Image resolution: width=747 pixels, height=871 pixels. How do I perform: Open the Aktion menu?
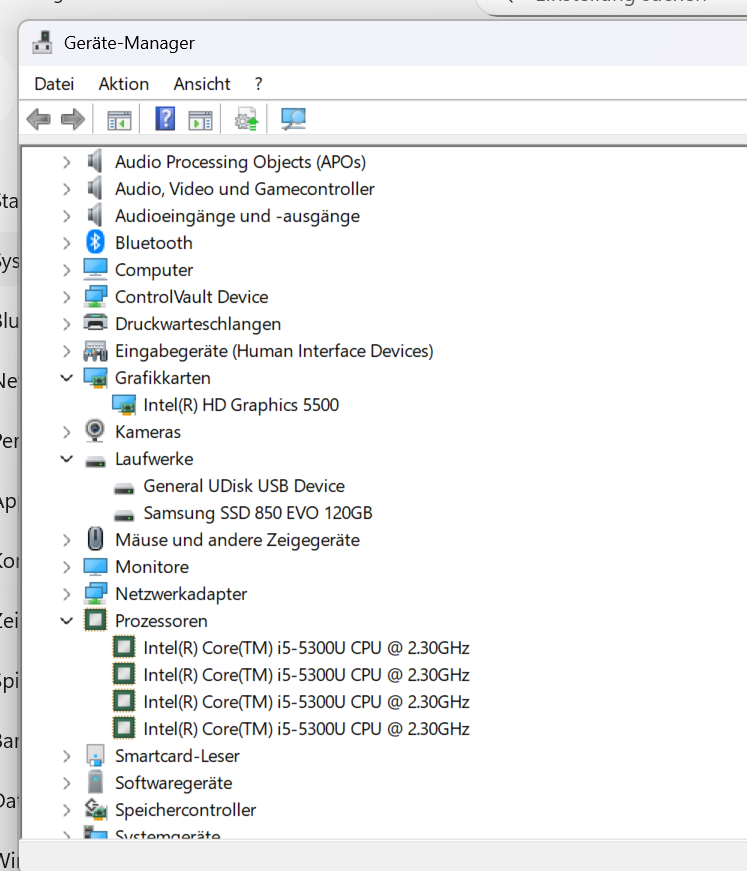[x=124, y=84]
